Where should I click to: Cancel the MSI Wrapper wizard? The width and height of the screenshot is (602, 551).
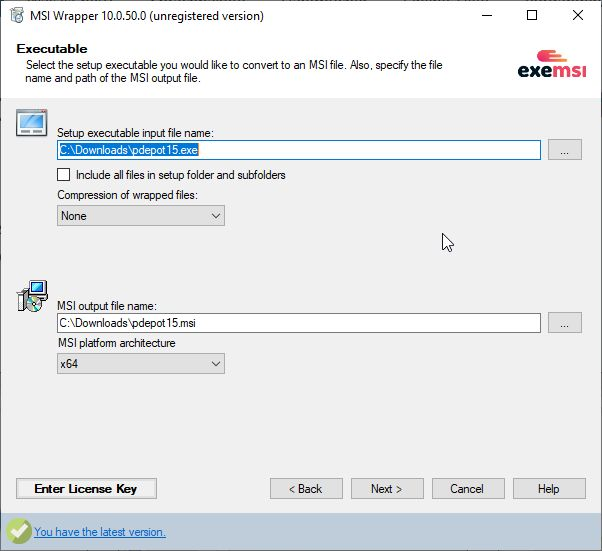(468, 488)
